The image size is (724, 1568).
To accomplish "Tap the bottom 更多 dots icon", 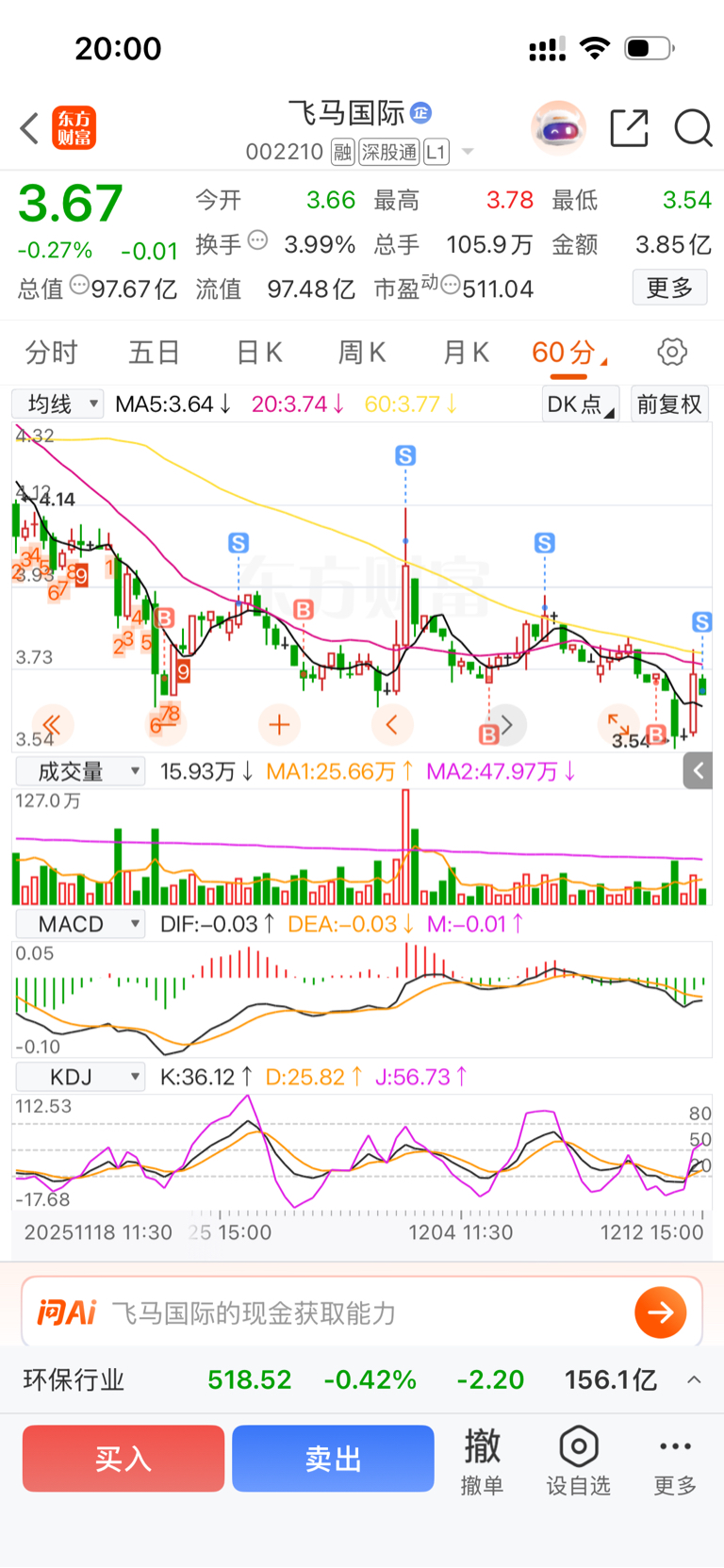I will pos(676,1461).
